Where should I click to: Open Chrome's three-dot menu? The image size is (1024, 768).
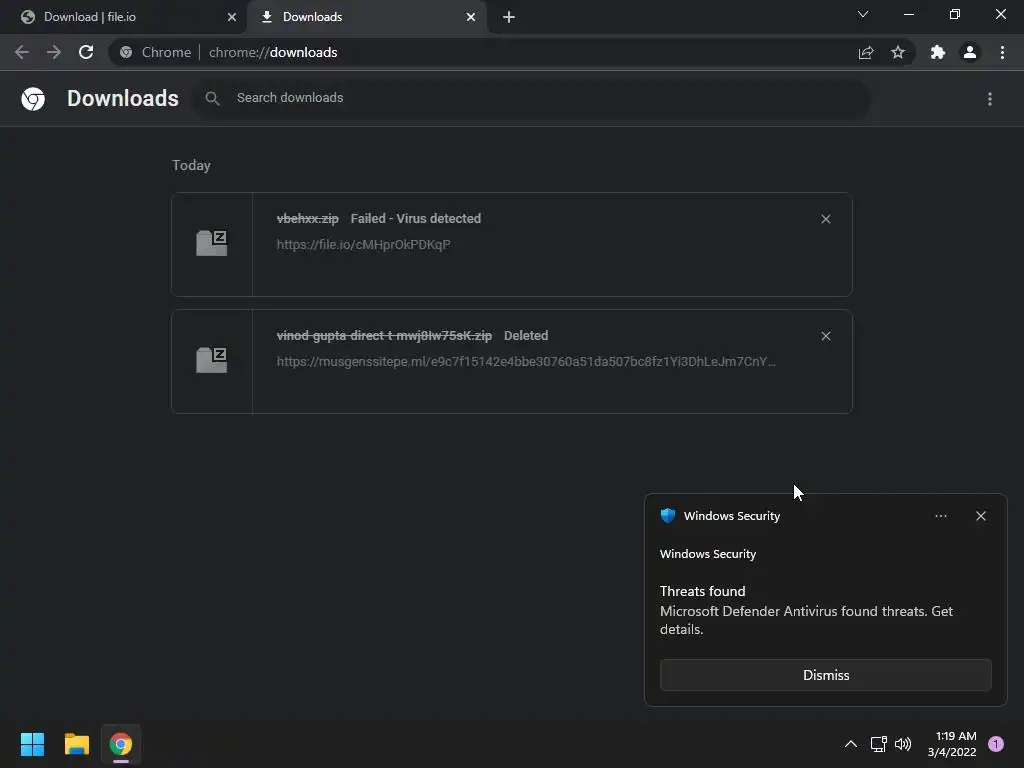(x=1002, y=52)
